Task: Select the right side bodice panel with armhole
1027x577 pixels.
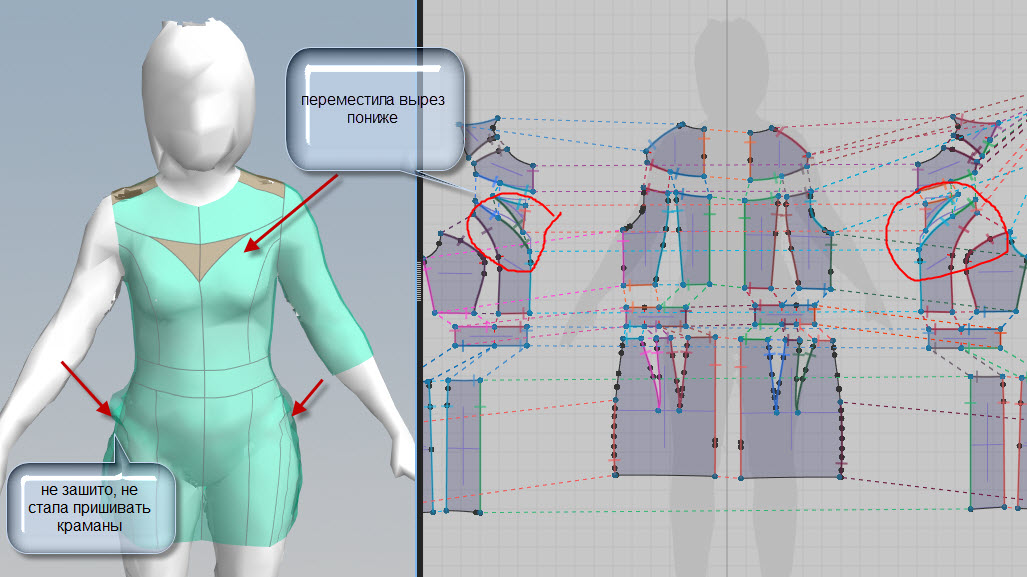Action: (810, 242)
